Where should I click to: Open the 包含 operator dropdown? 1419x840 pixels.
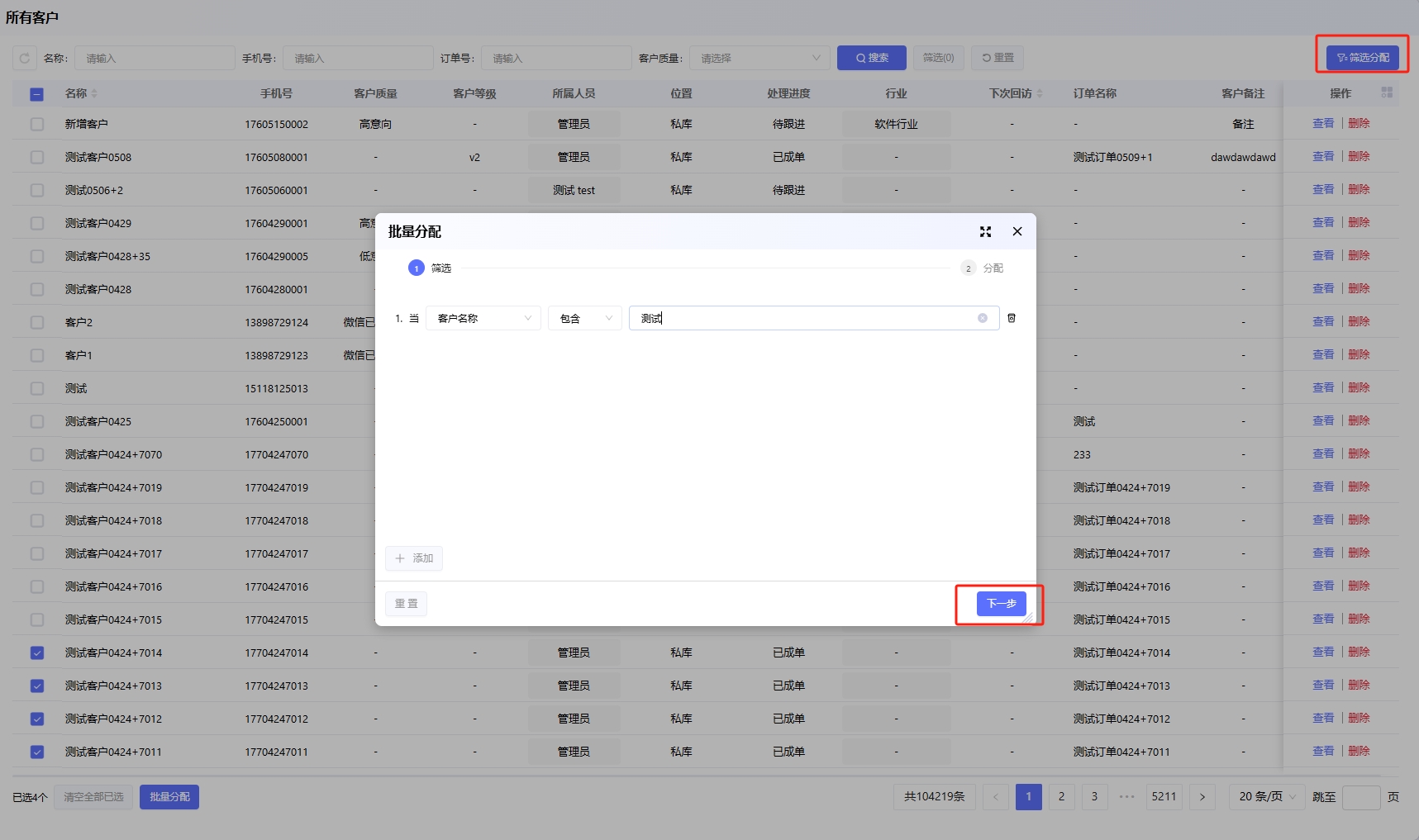tap(584, 318)
